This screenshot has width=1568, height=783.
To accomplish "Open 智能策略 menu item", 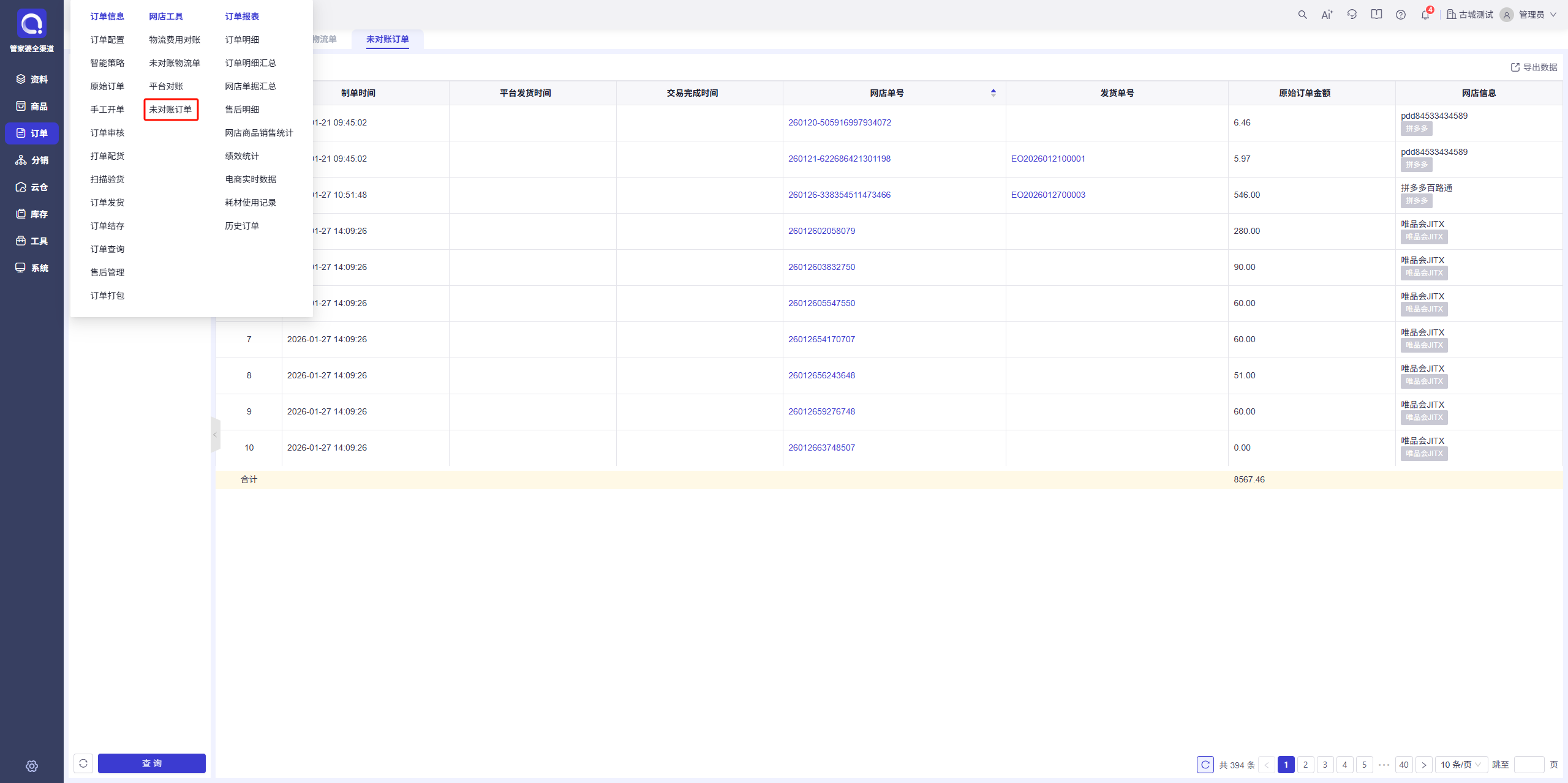I will [107, 63].
